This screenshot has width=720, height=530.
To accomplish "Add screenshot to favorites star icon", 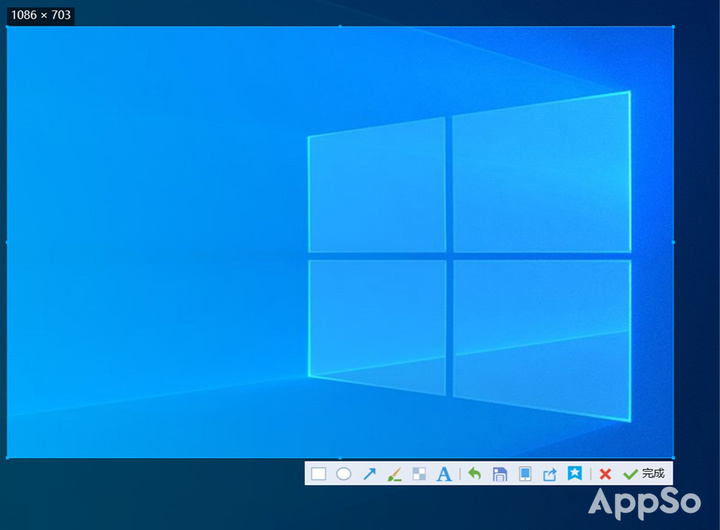I will coord(574,473).
